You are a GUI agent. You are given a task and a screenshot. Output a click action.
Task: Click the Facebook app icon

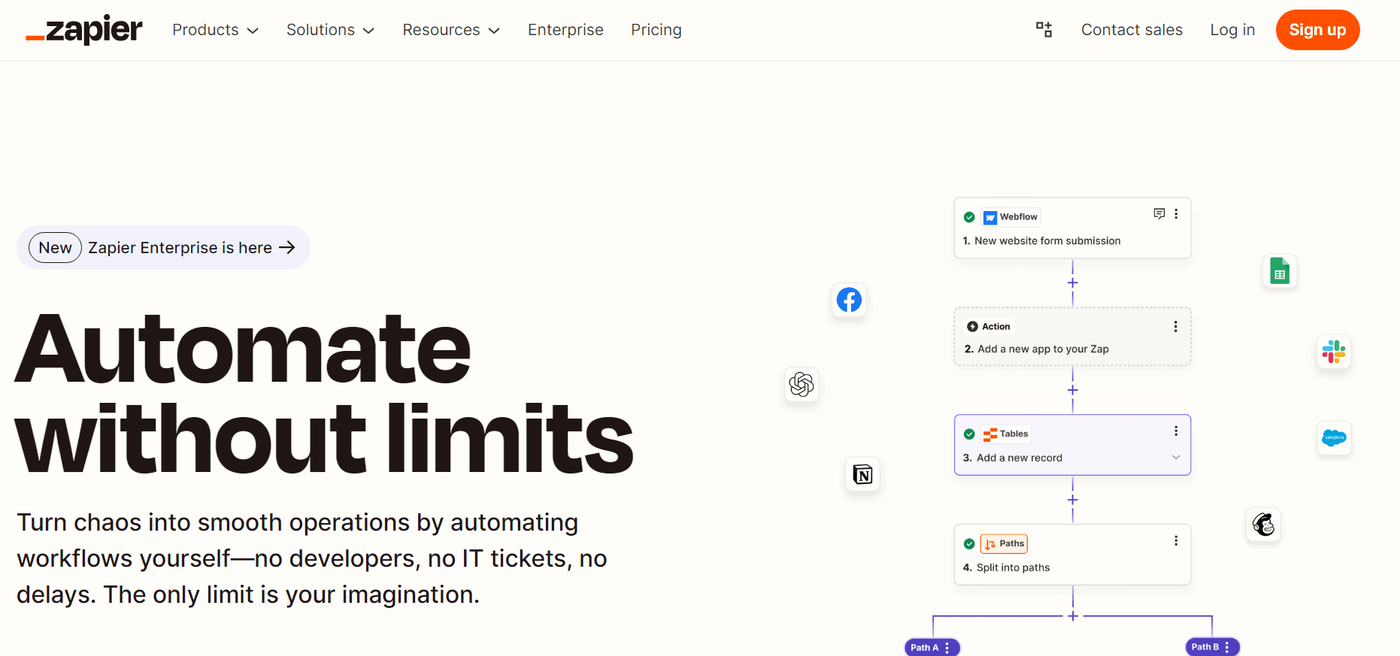(x=849, y=300)
